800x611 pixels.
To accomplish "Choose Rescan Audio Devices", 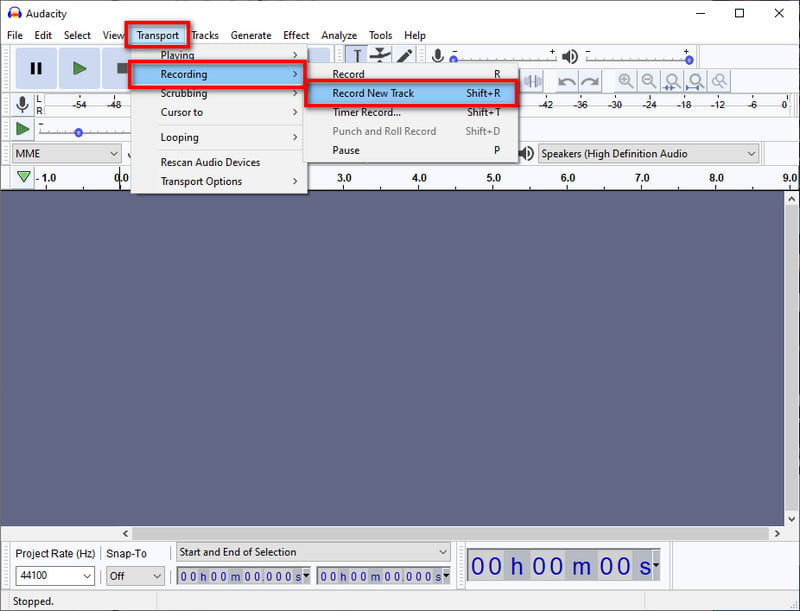I will (x=219, y=162).
